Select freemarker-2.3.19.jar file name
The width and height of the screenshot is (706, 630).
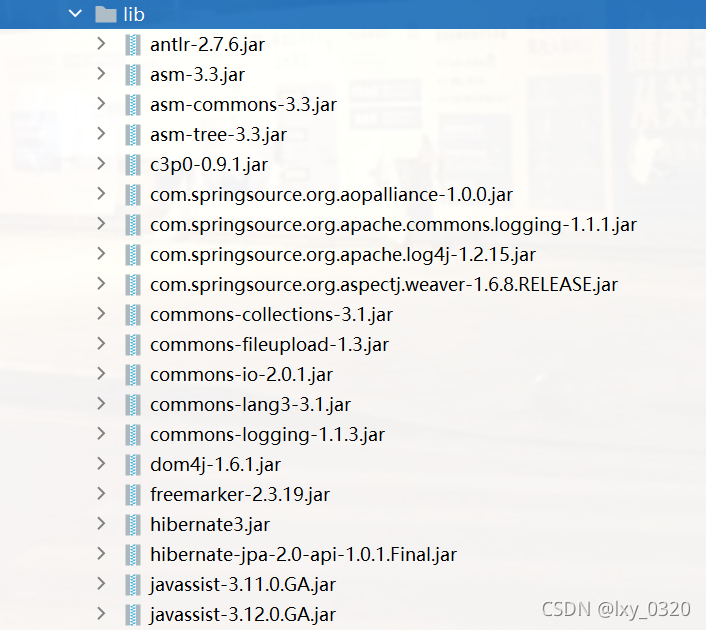point(240,494)
